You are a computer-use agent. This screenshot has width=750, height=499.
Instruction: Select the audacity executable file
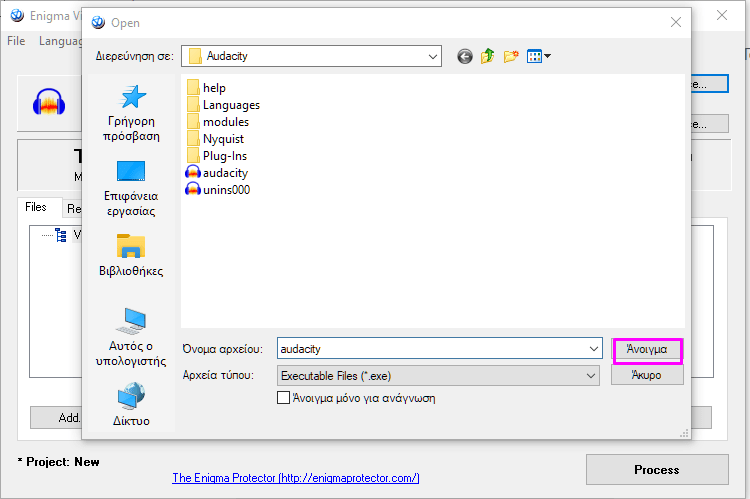pos(217,173)
